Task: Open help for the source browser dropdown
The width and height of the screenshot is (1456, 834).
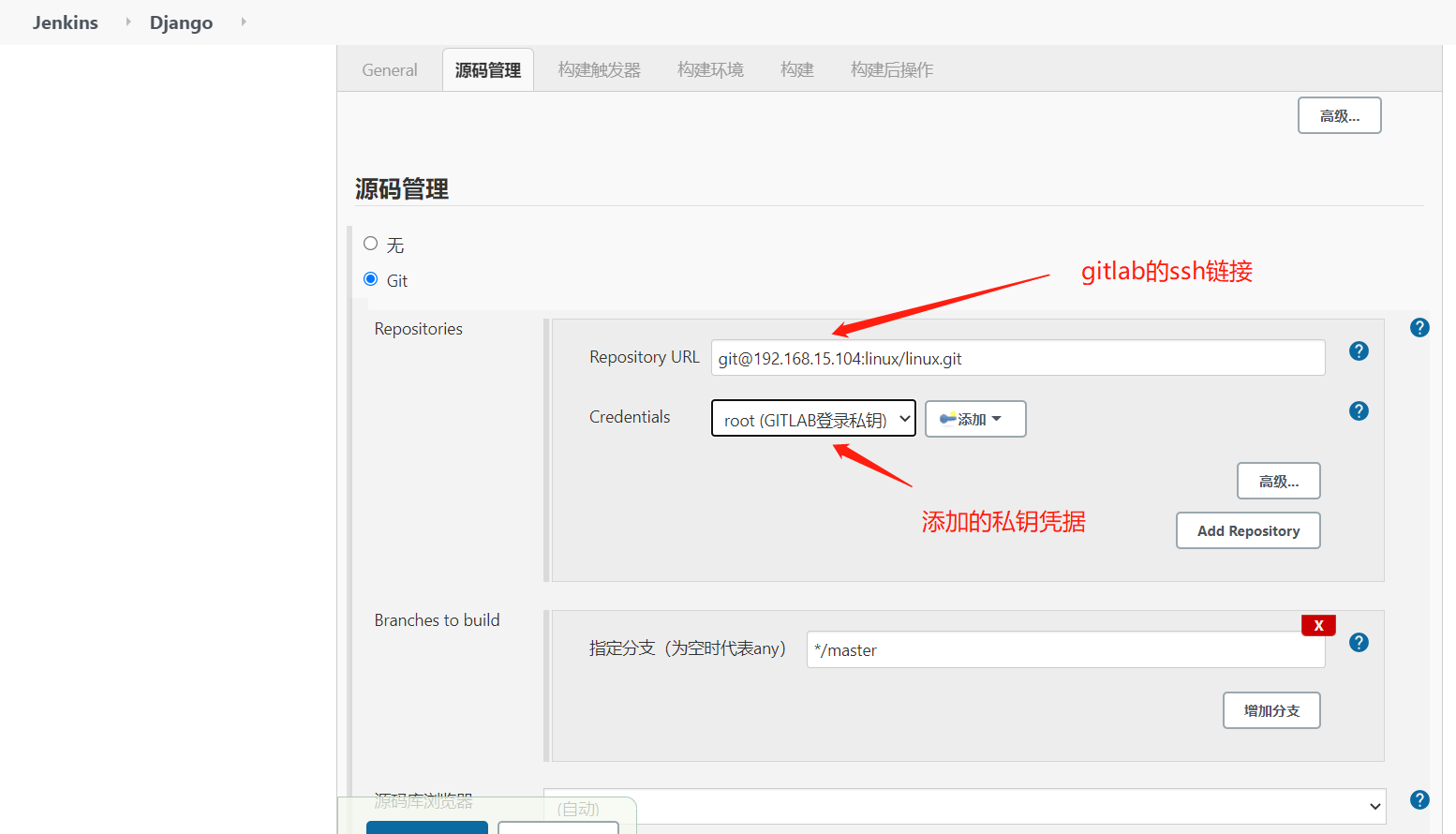Action: tap(1419, 799)
